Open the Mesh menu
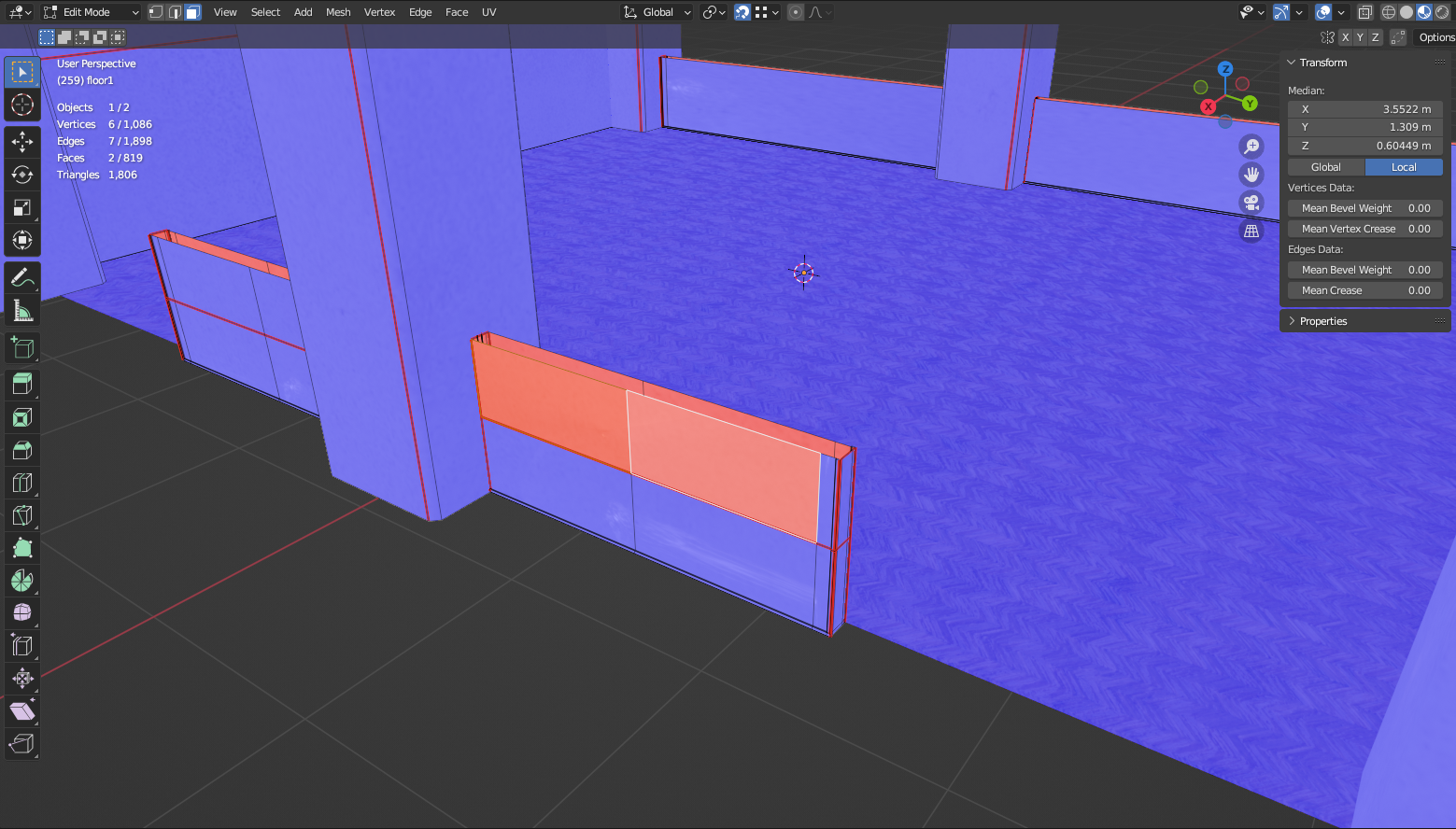Viewport: 1456px width, 829px height. point(338,12)
